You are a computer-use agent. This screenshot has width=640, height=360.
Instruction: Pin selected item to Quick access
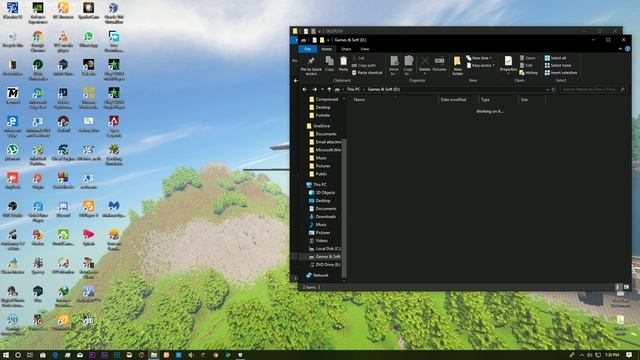click(311, 65)
